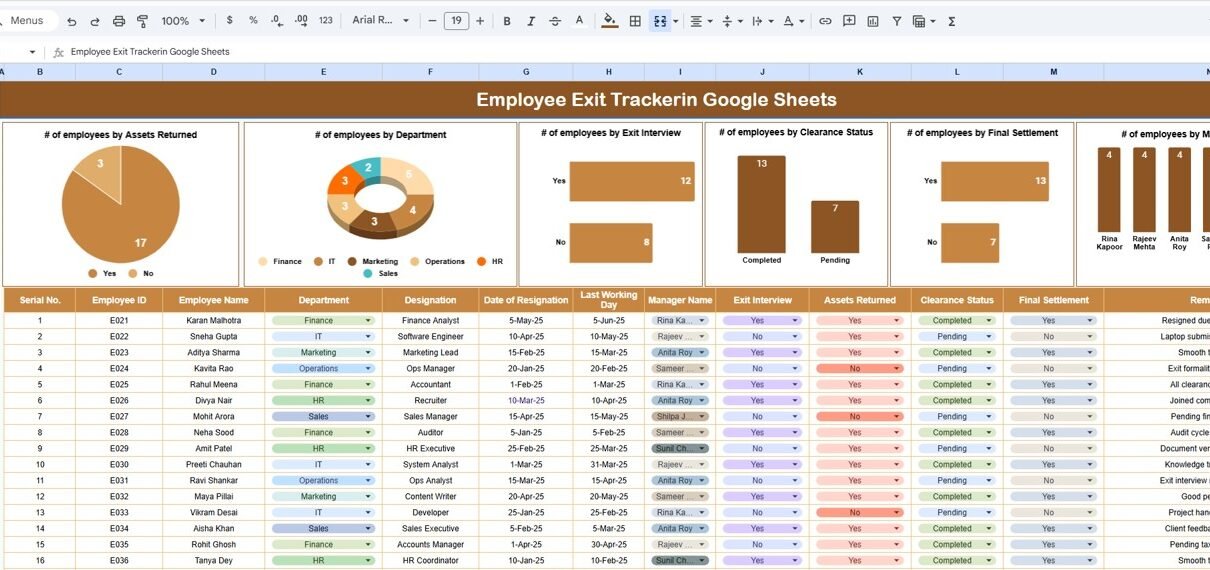Click the insert link icon

[825, 21]
